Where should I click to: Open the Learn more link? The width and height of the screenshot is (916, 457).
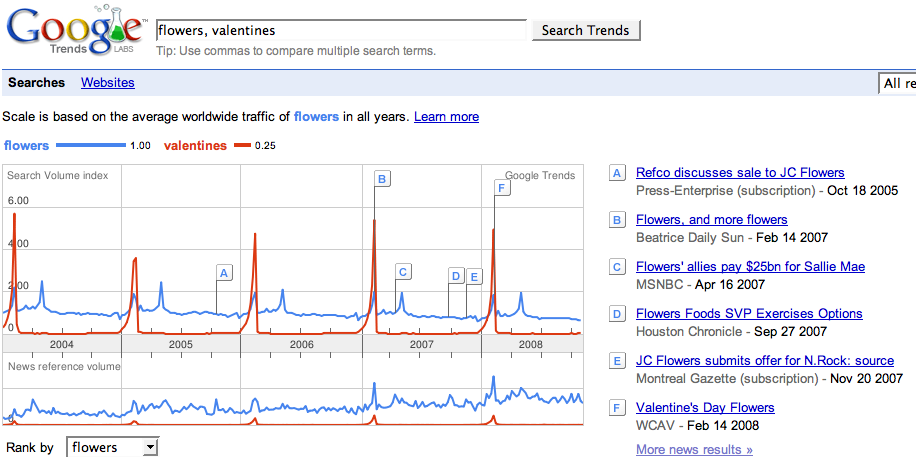click(446, 117)
